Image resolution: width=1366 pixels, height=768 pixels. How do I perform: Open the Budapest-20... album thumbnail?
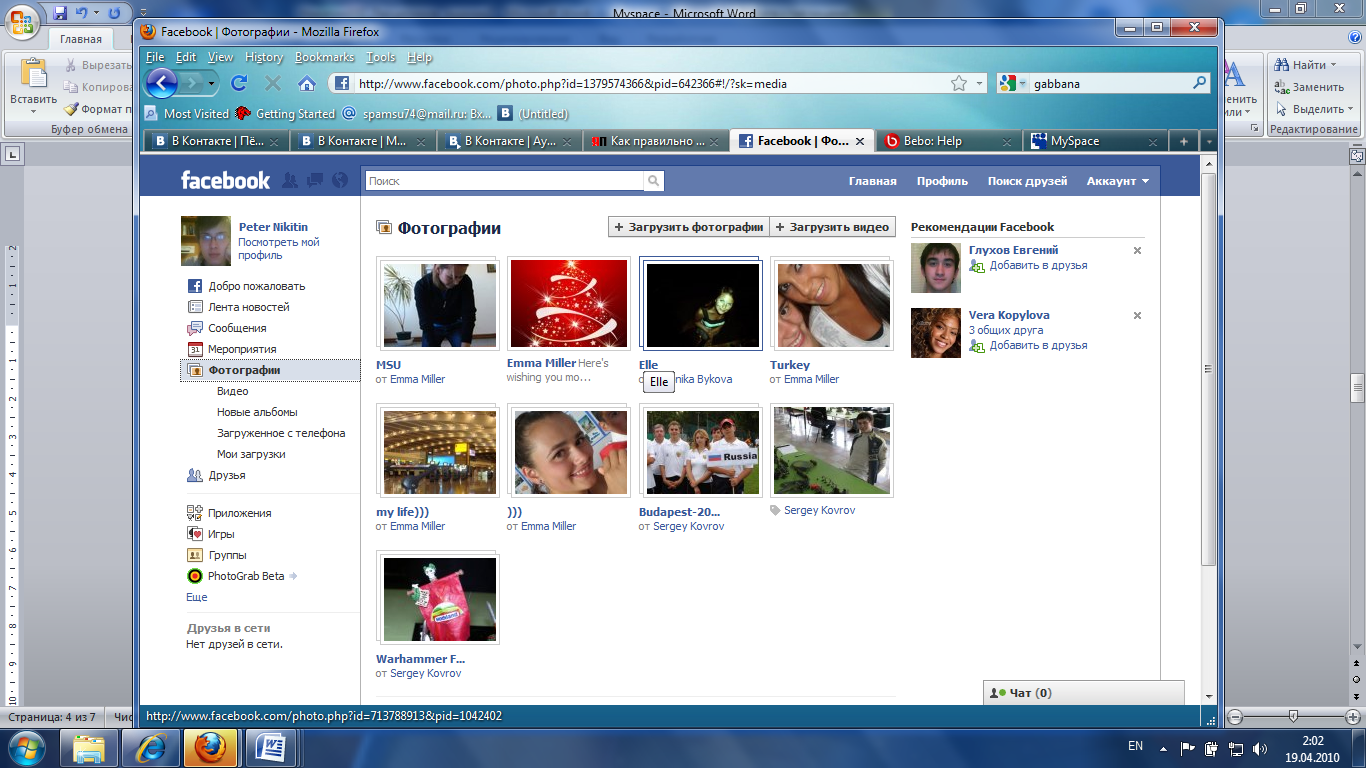point(701,451)
